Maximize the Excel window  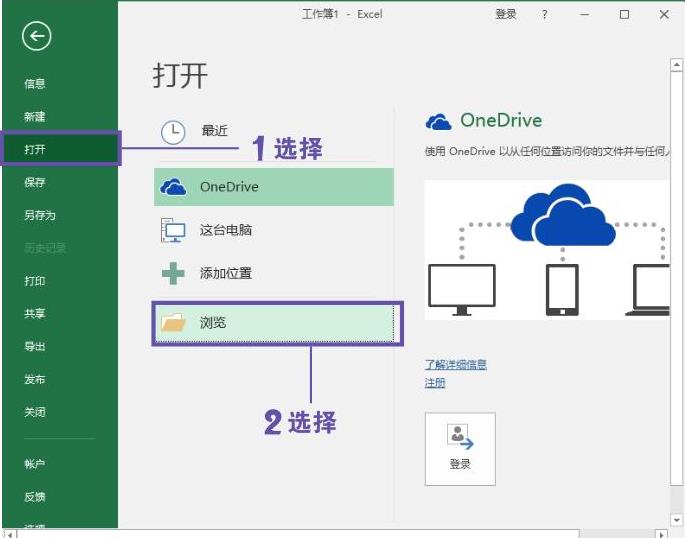625,14
